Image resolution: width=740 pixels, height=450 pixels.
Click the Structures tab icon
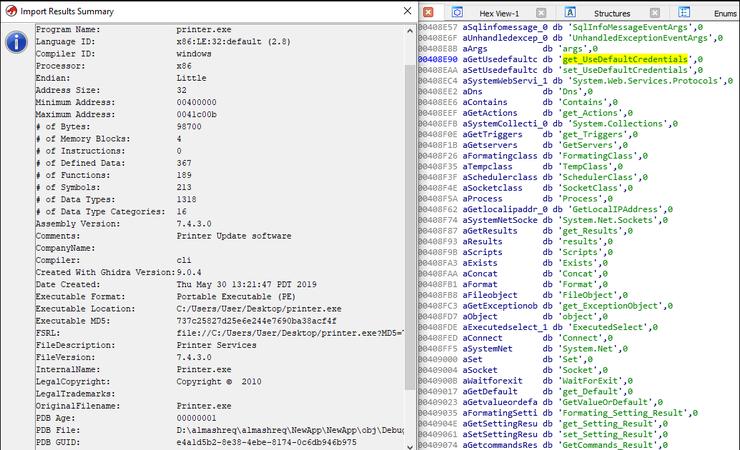coord(570,12)
